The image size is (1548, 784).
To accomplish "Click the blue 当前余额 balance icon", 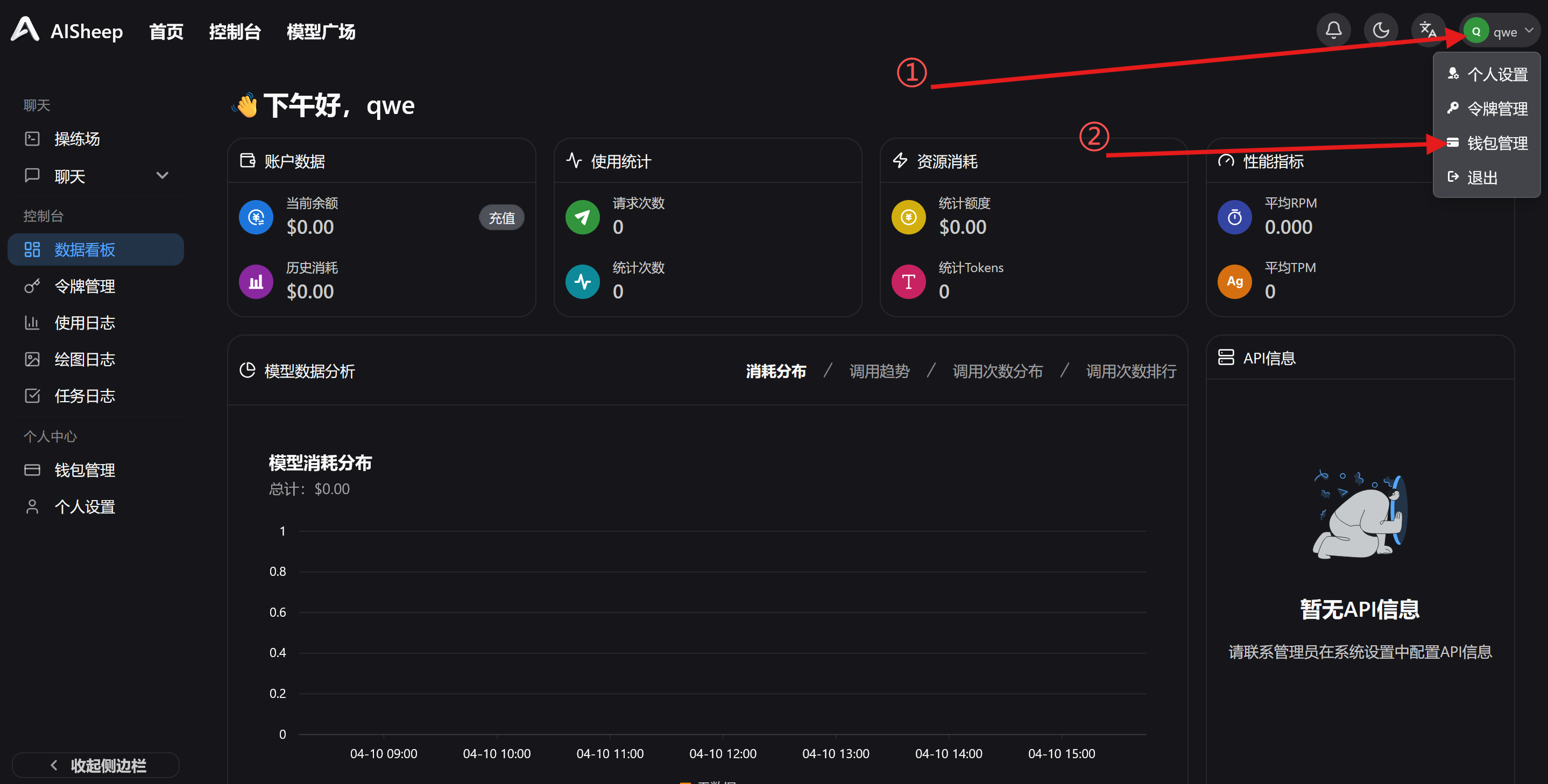I will pos(256,217).
